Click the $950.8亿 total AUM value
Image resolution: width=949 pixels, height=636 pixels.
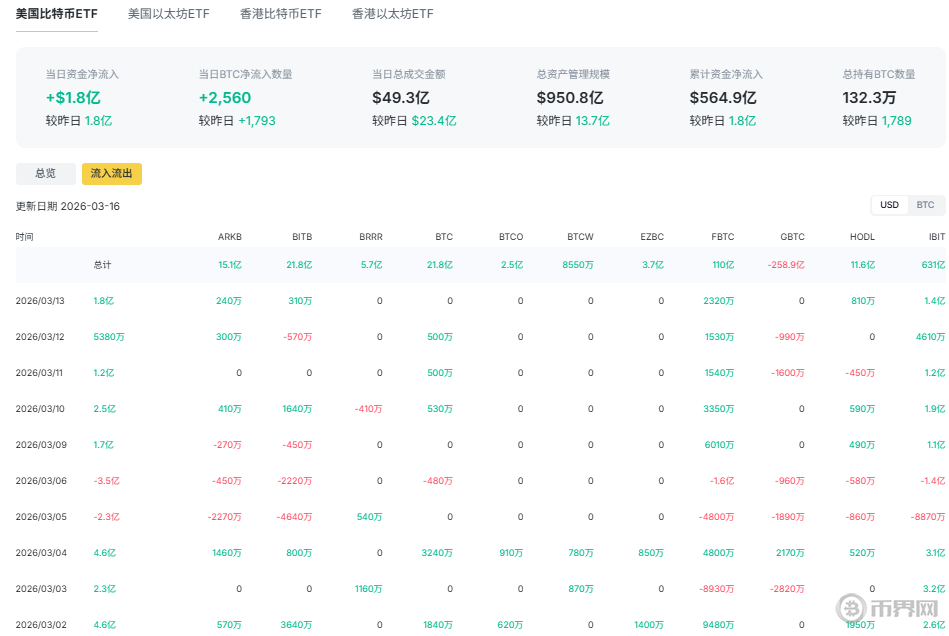tap(570, 97)
